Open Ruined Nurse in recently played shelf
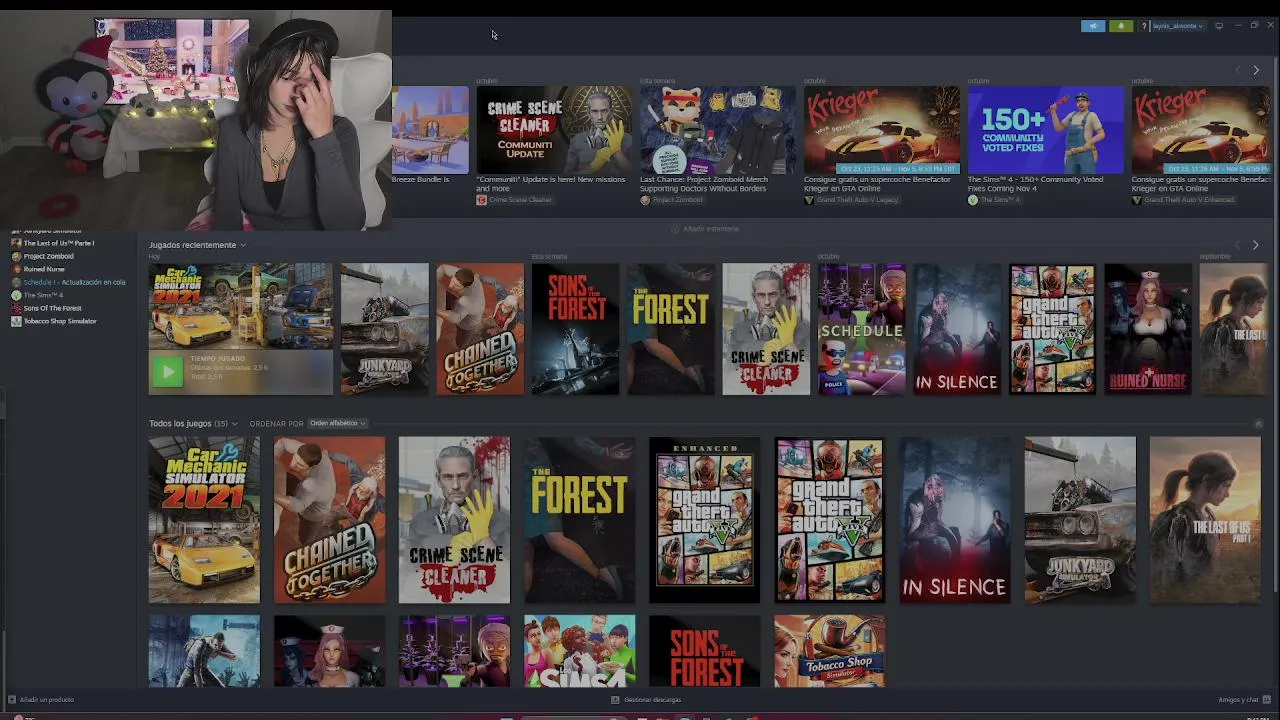The image size is (1280, 720). pos(1148,329)
